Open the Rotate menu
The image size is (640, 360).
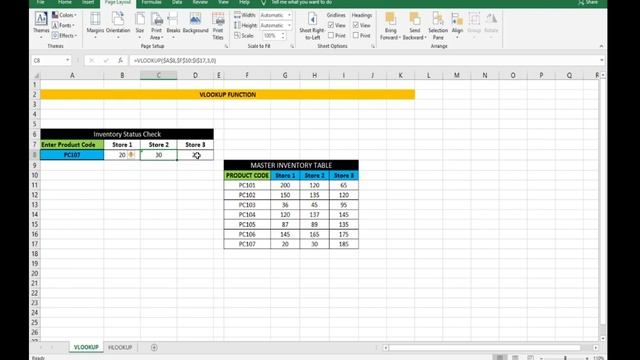point(491,25)
